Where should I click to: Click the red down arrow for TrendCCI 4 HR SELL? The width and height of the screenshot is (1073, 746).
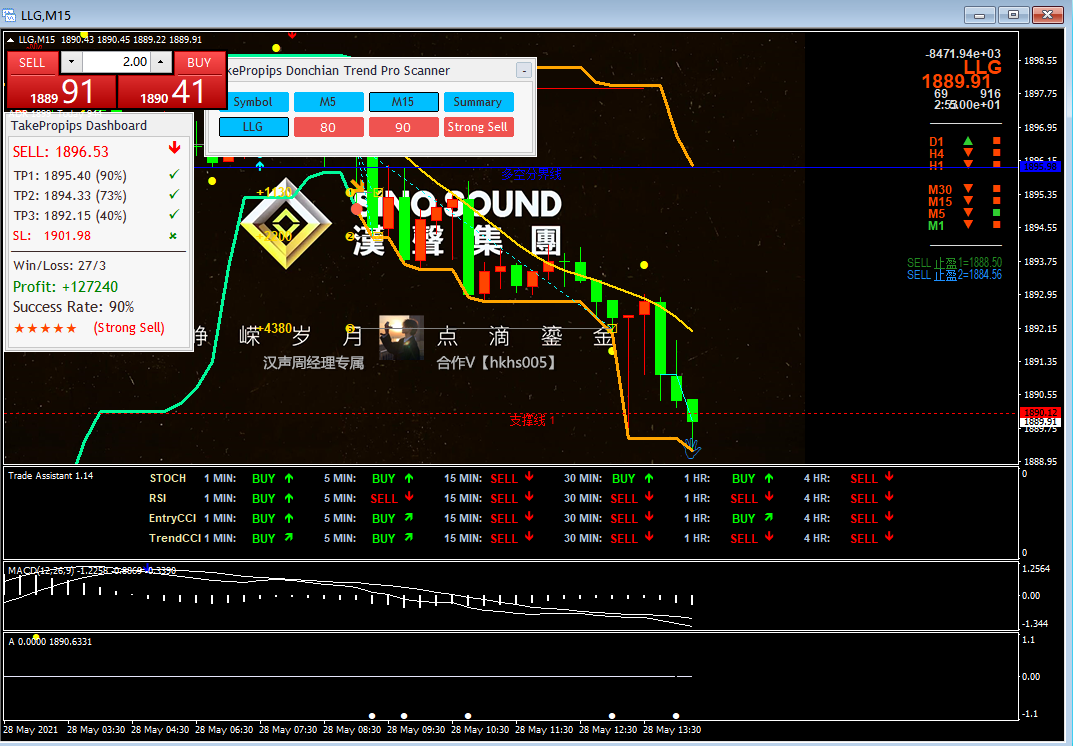(x=889, y=537)
